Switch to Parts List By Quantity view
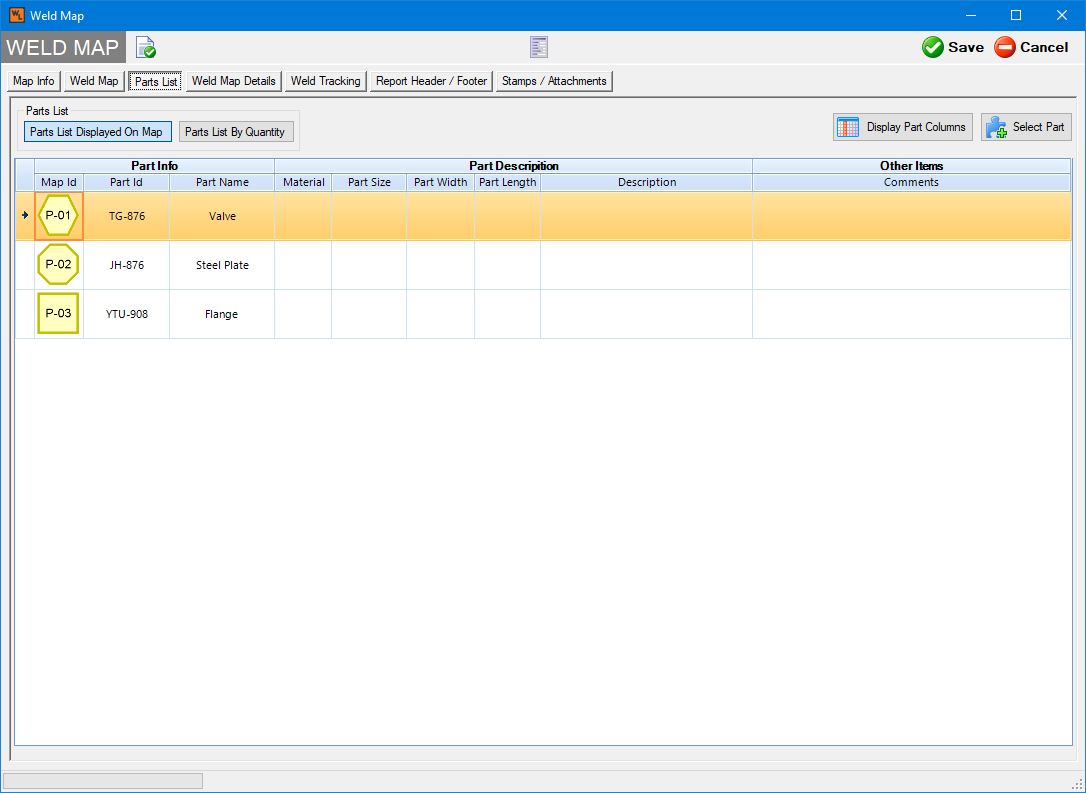Viewport: 1086px width, 793px height. pyautogui.click(x=235, y=132)
